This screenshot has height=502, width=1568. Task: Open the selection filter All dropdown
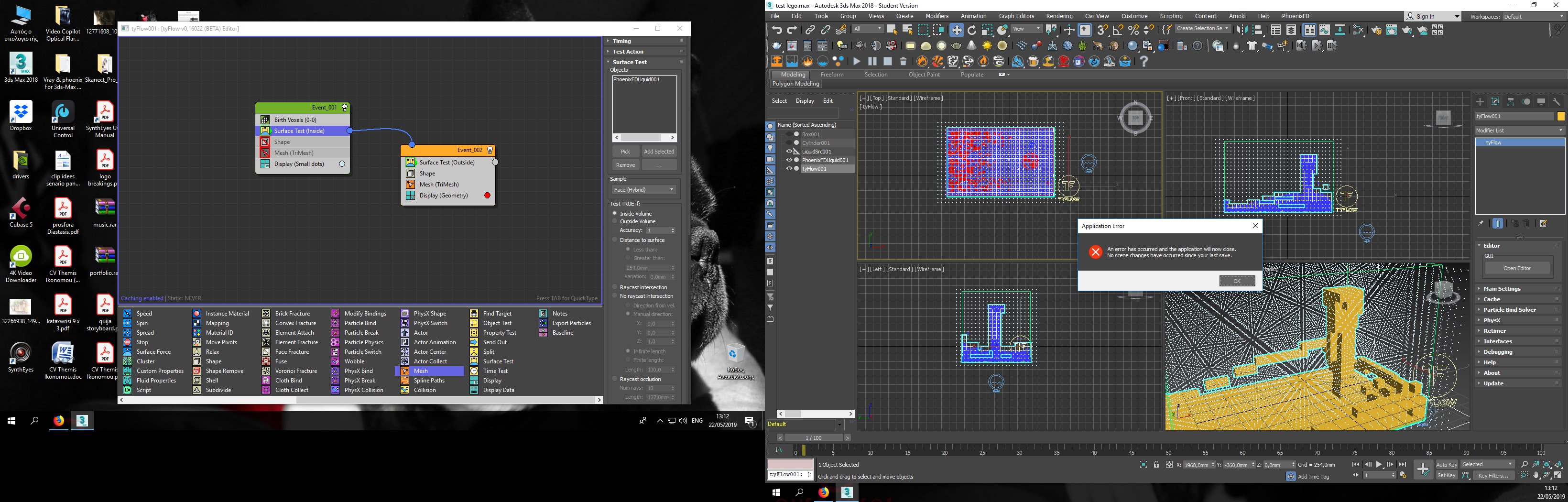(x=867, y=29)
